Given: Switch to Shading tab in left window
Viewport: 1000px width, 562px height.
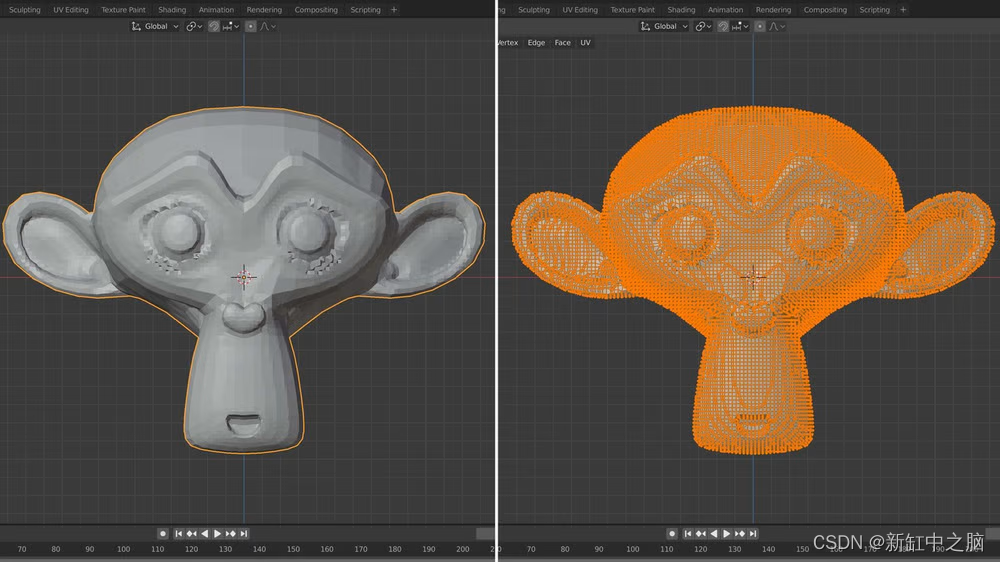Looking at the screenshot, I should tap(172, 10).
